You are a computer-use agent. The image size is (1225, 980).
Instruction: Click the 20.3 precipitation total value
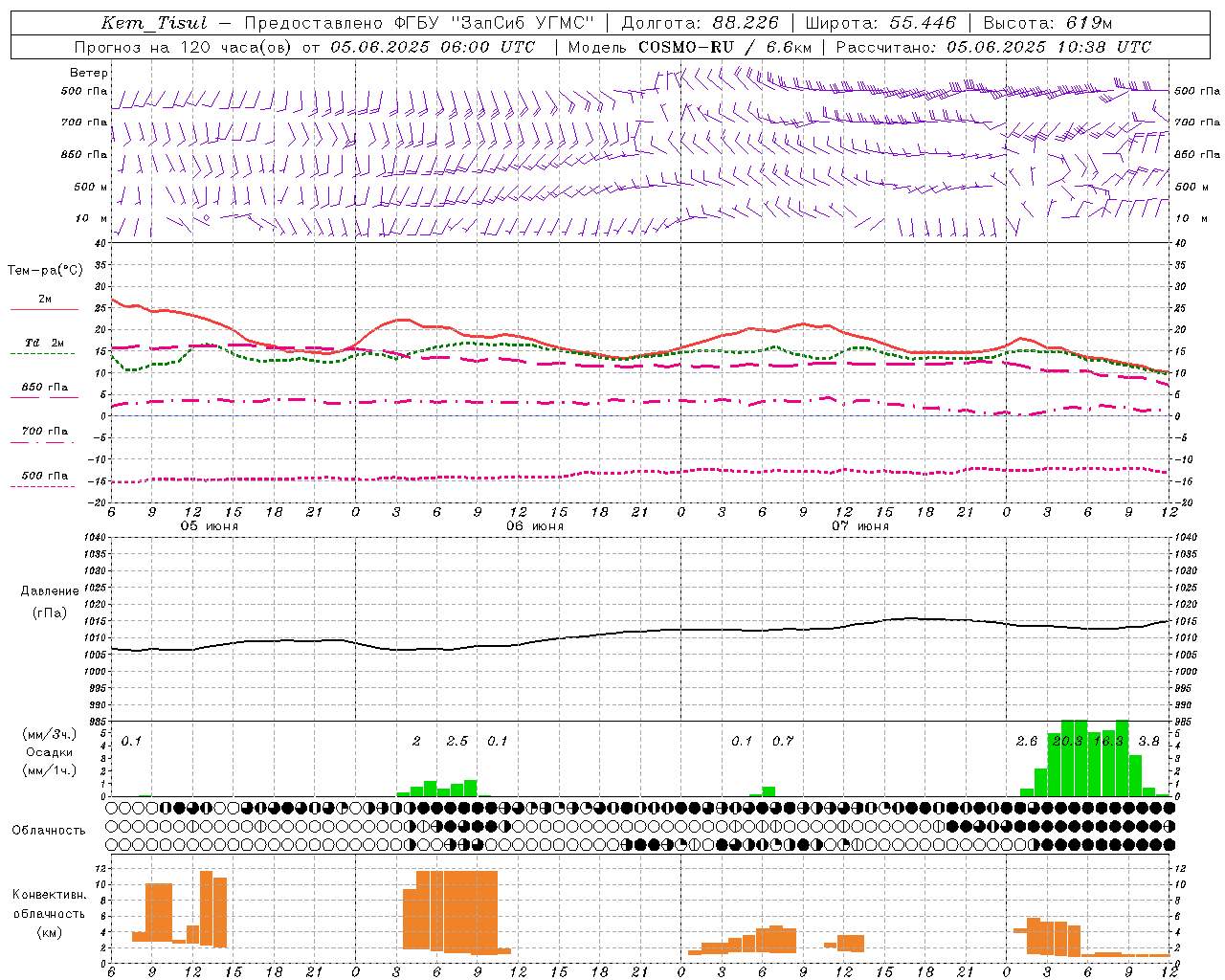(1067, 742)
